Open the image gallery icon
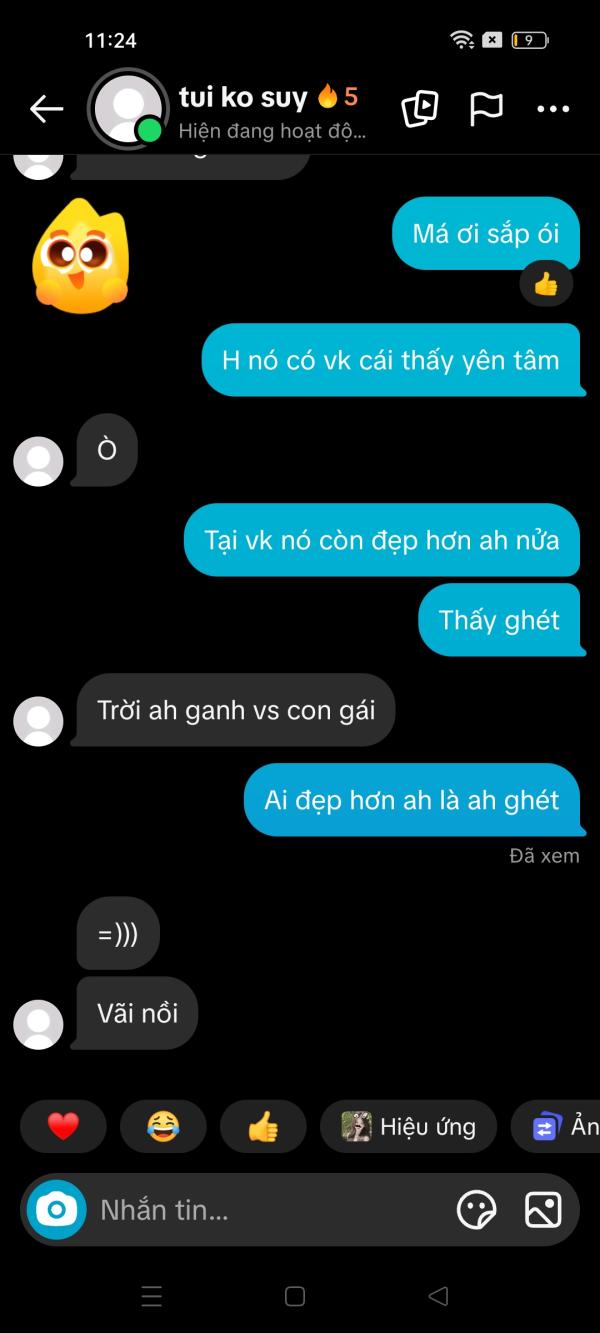The width and height of the screenshot is (600, 1333). pyautogui.click(x=543, y=1210)
